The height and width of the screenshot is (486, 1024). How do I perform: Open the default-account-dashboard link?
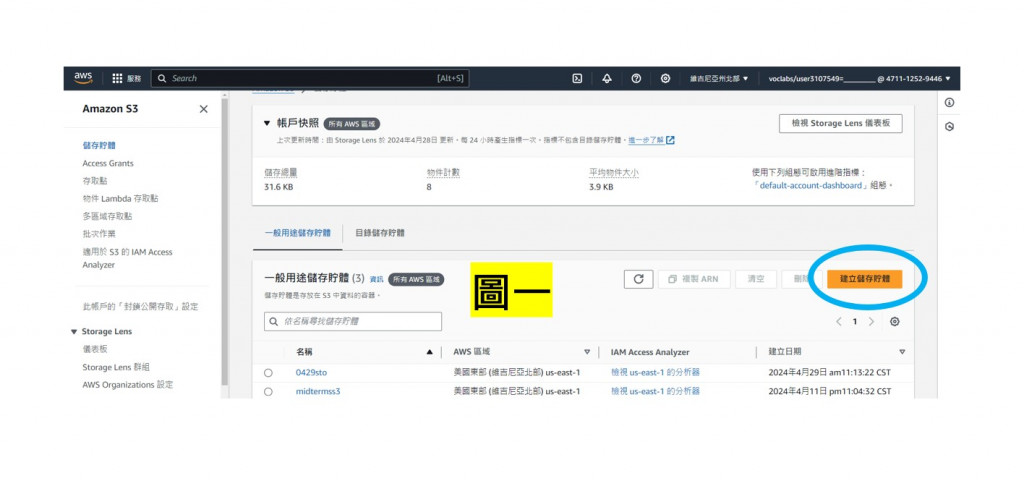pos(810,186)
